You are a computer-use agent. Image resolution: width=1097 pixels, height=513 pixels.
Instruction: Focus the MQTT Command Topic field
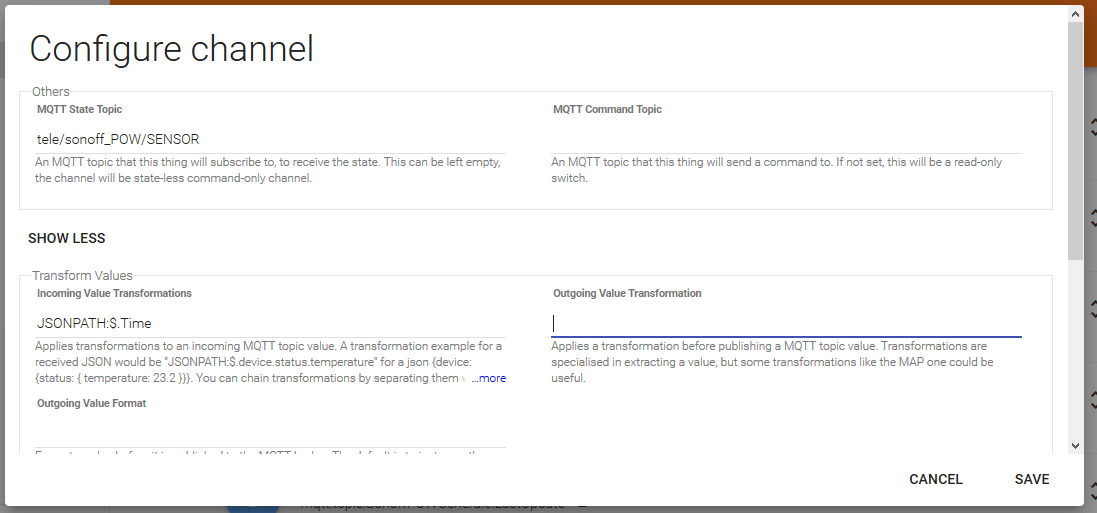[x=786, y=140]
